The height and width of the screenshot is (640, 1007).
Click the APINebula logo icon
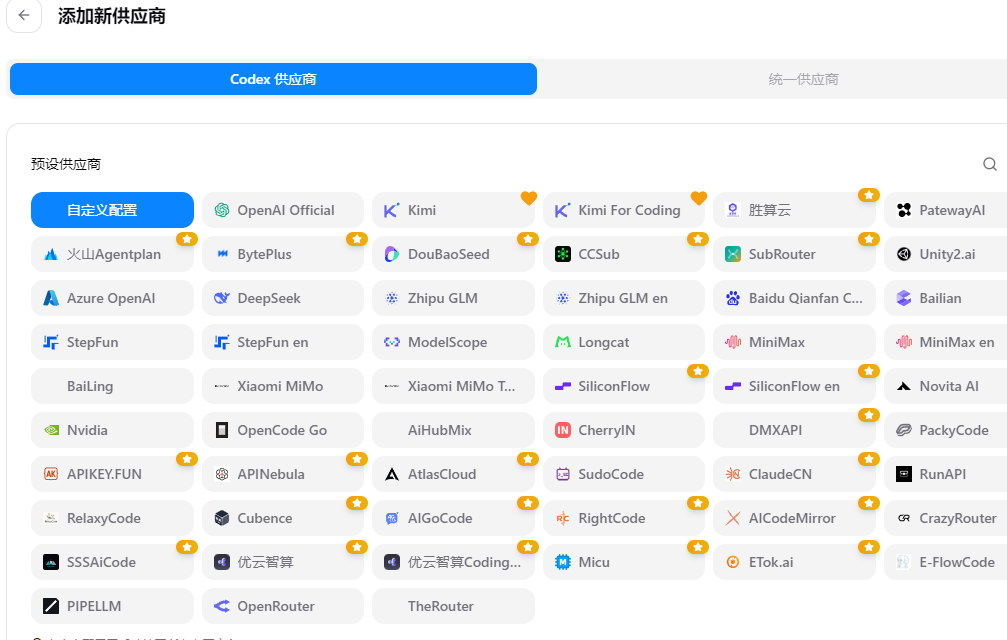(222, 474)
